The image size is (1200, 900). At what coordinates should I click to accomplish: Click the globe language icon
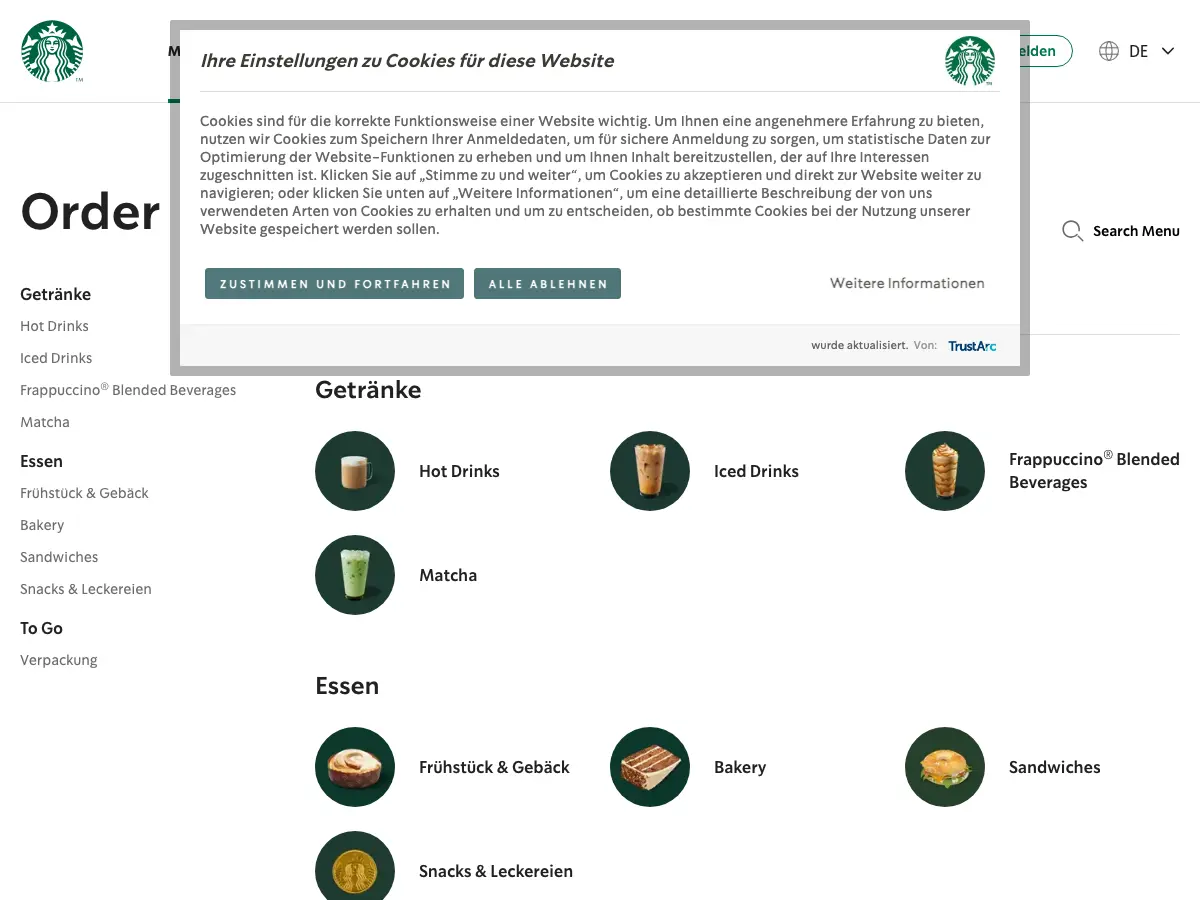pyautogui.click(x=1109, y=51)
